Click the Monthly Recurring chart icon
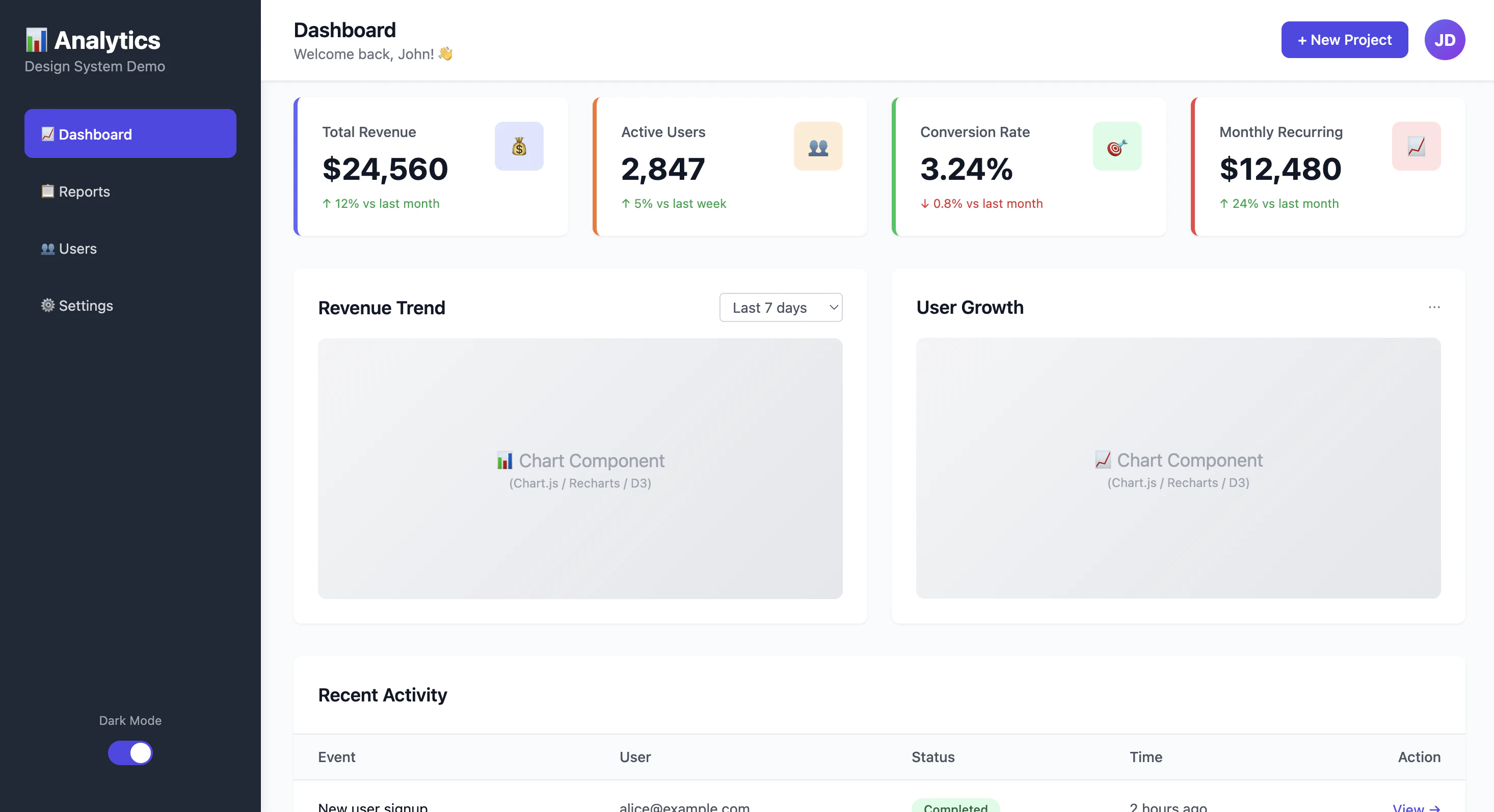 click(x=1416, y=146)
